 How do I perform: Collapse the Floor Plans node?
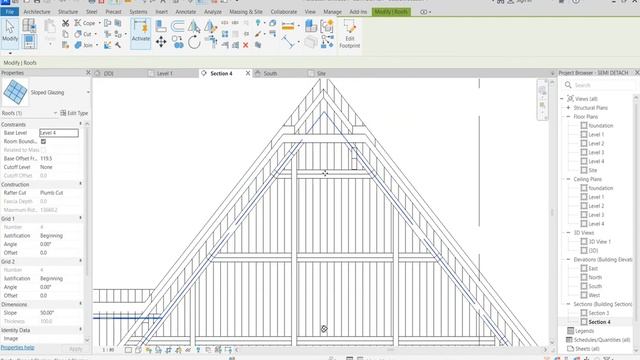(568, 117)
